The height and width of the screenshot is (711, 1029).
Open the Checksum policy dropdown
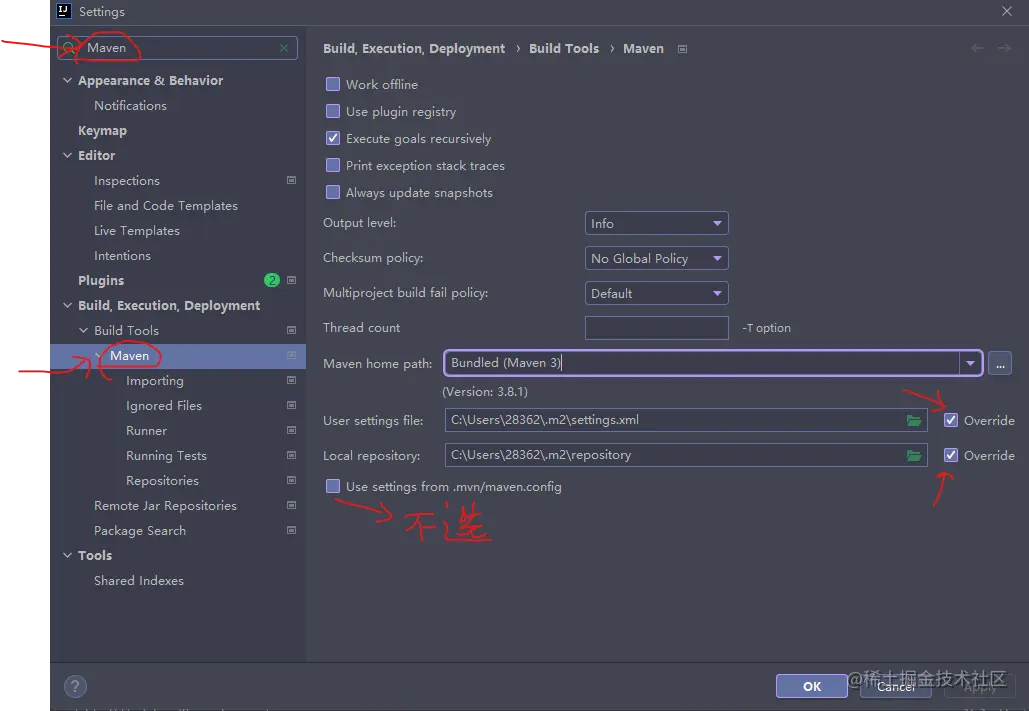coord(656,258)
